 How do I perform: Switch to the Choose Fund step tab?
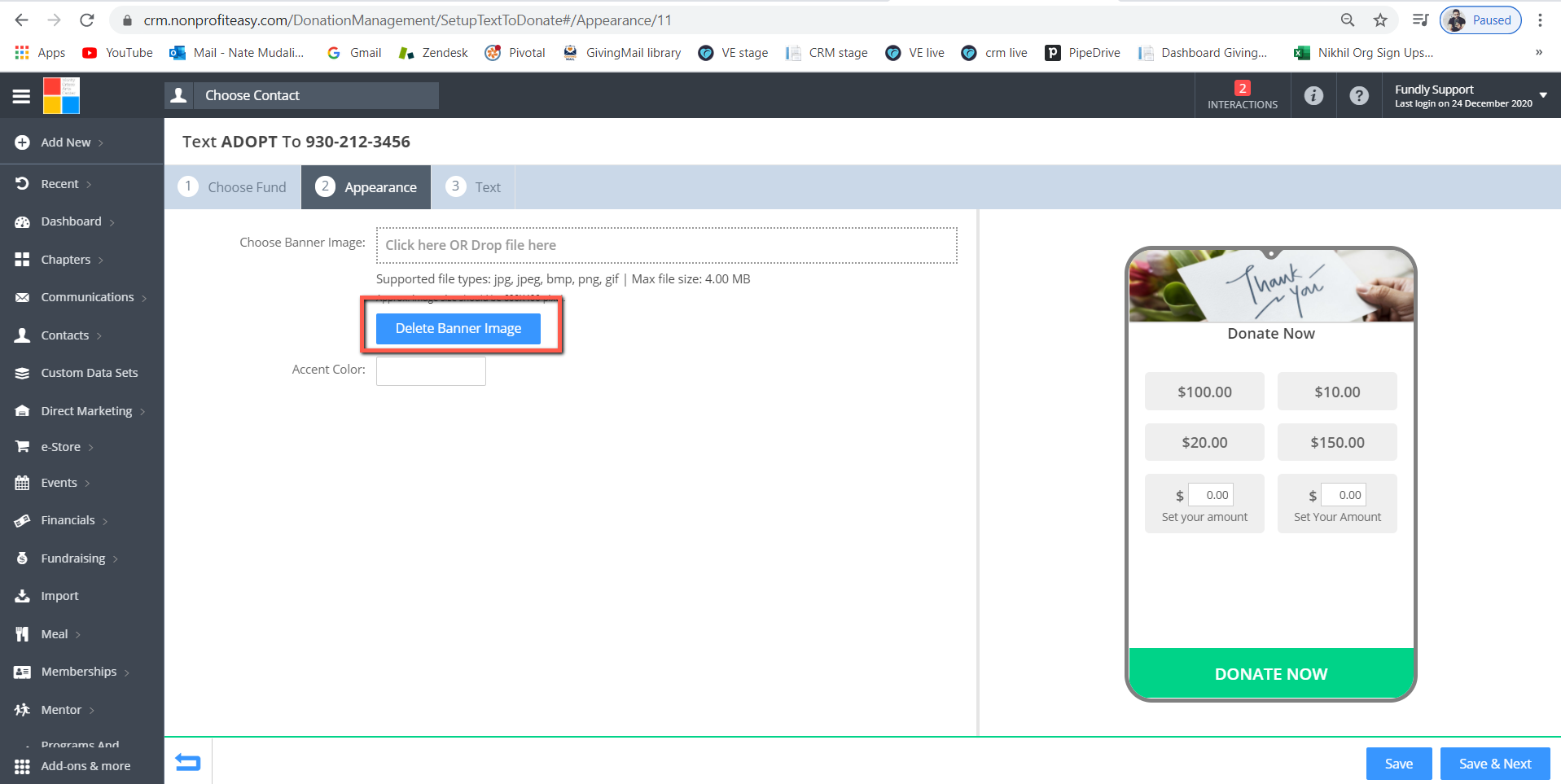pyautogui.click(x=233, y=187)
